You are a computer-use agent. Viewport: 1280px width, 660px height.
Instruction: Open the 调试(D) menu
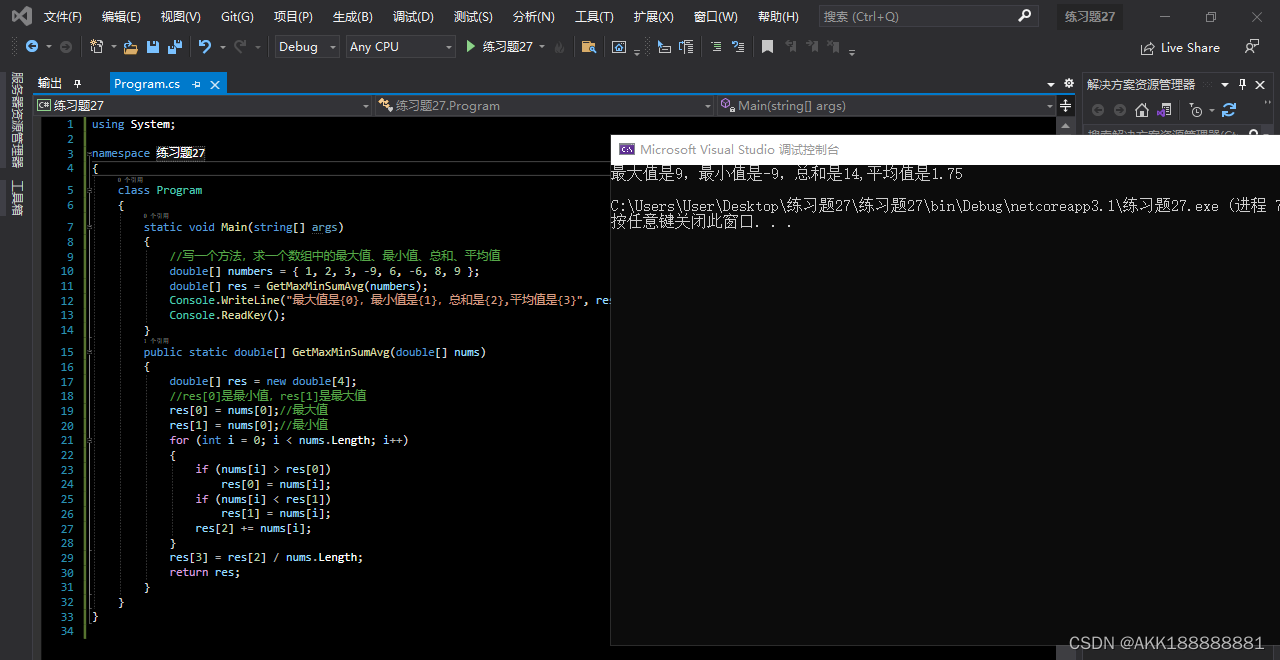tap(413, 17)
